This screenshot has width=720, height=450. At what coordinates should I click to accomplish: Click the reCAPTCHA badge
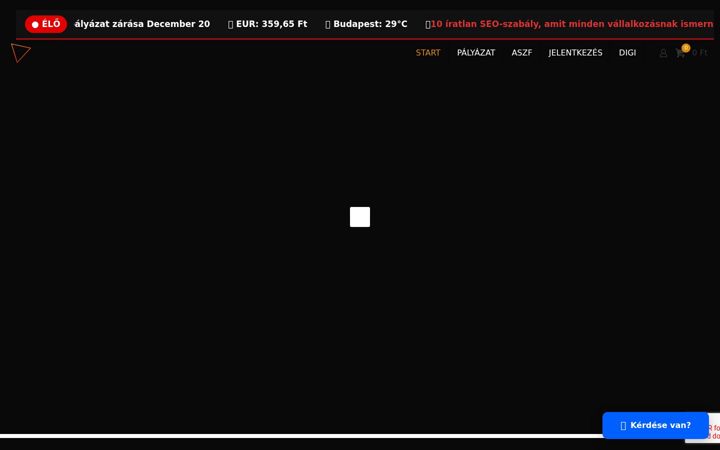[x=714, y=428]
